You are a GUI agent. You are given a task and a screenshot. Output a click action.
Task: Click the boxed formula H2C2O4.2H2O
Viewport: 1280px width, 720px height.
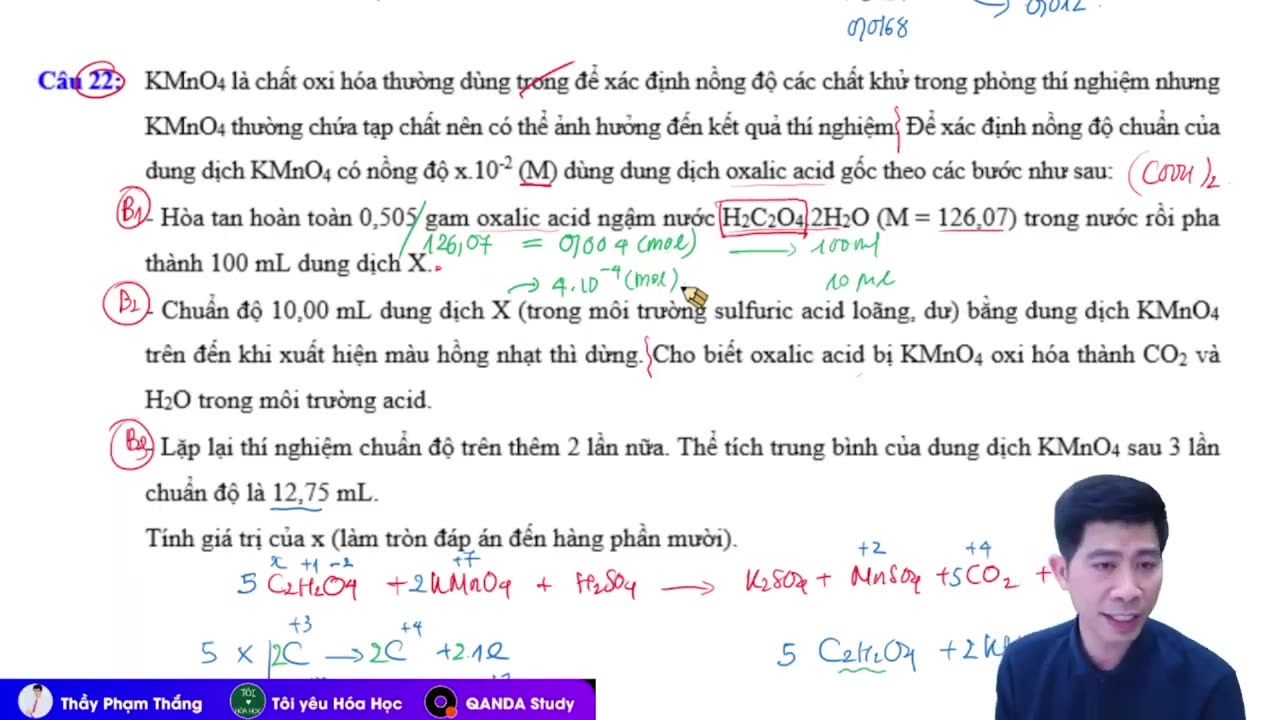click(763, 217)
